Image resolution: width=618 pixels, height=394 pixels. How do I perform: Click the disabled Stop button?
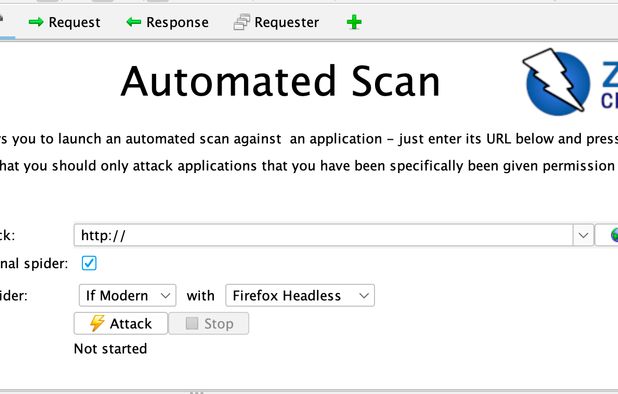(x=209, y=323)
